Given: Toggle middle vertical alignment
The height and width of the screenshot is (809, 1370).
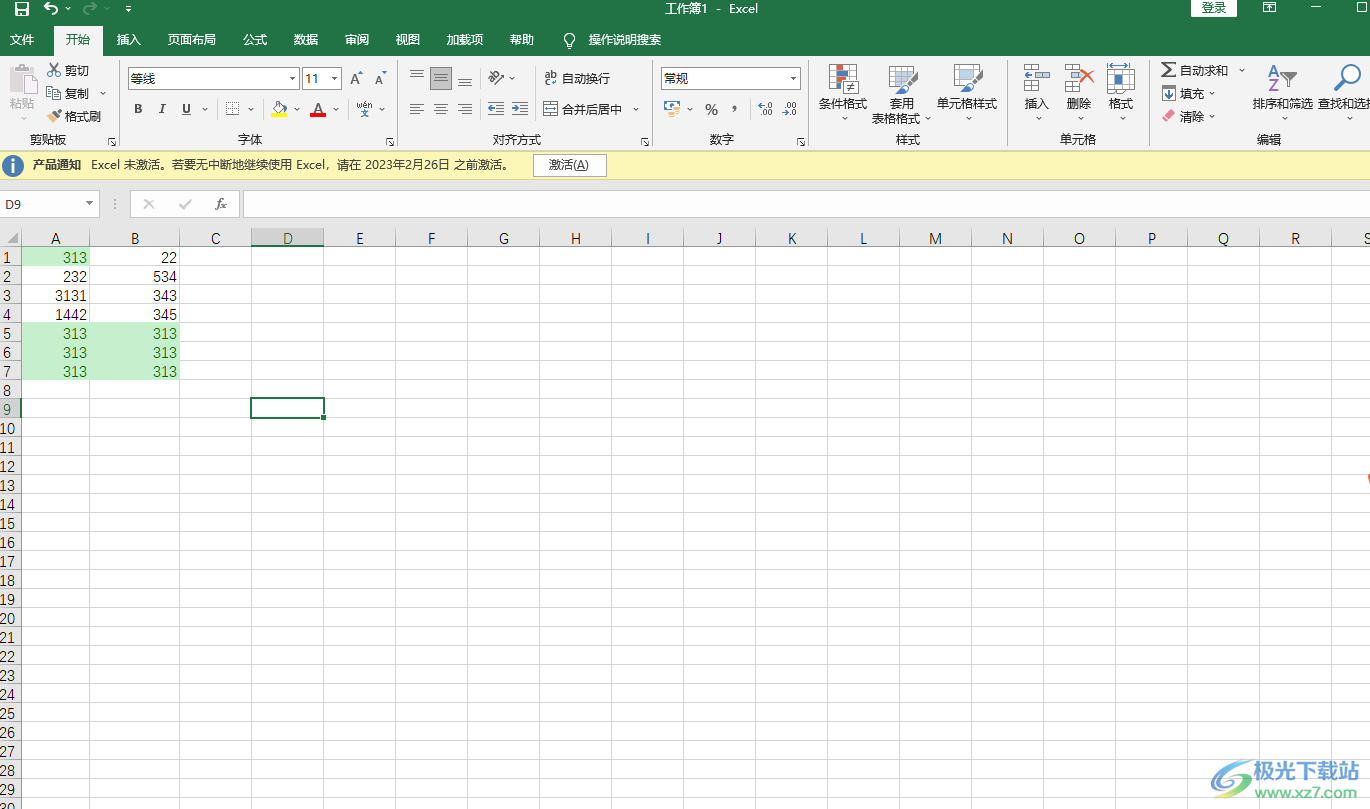Looking at the screenshot, I should 441,78.
